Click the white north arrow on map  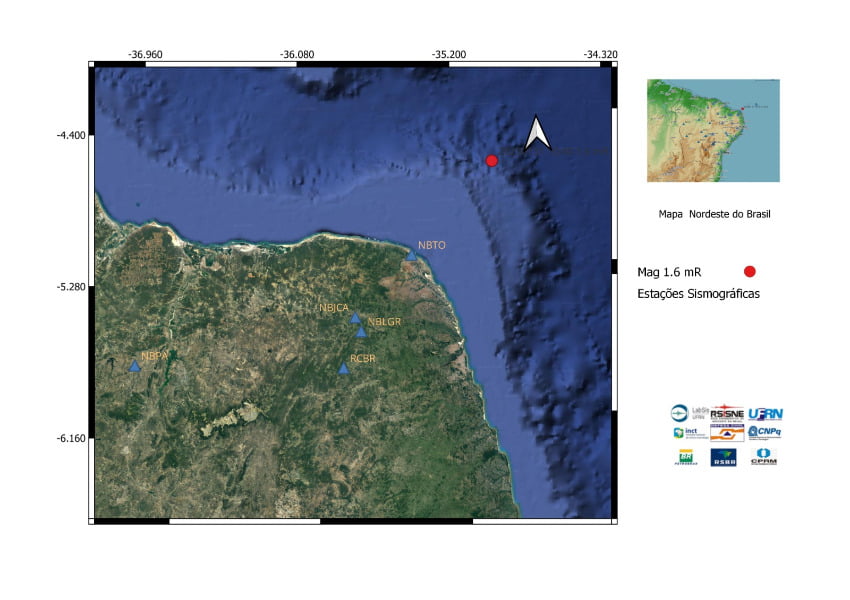(x=537, y=133)
